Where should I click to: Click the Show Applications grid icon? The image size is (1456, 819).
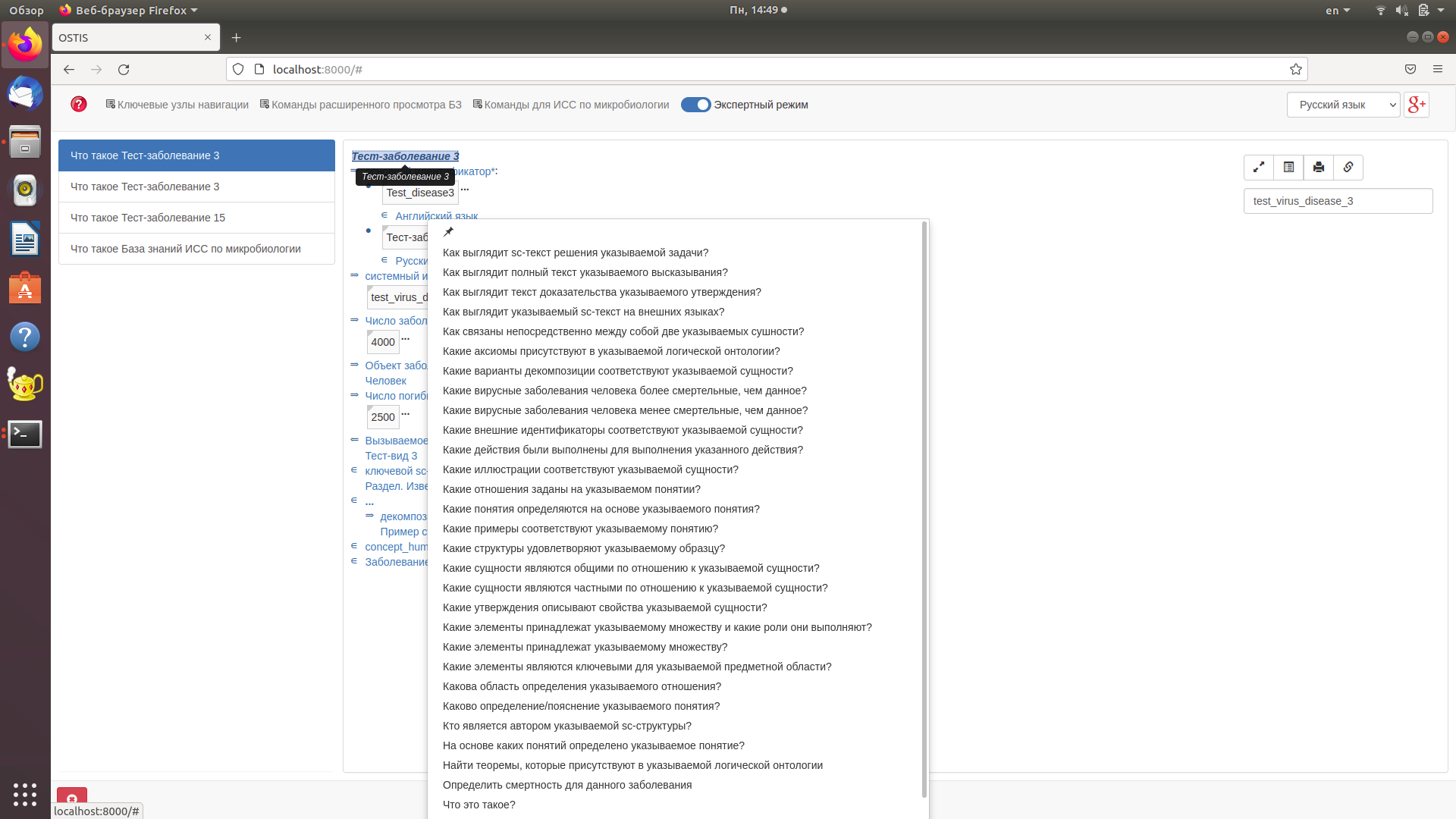point(25,795)
